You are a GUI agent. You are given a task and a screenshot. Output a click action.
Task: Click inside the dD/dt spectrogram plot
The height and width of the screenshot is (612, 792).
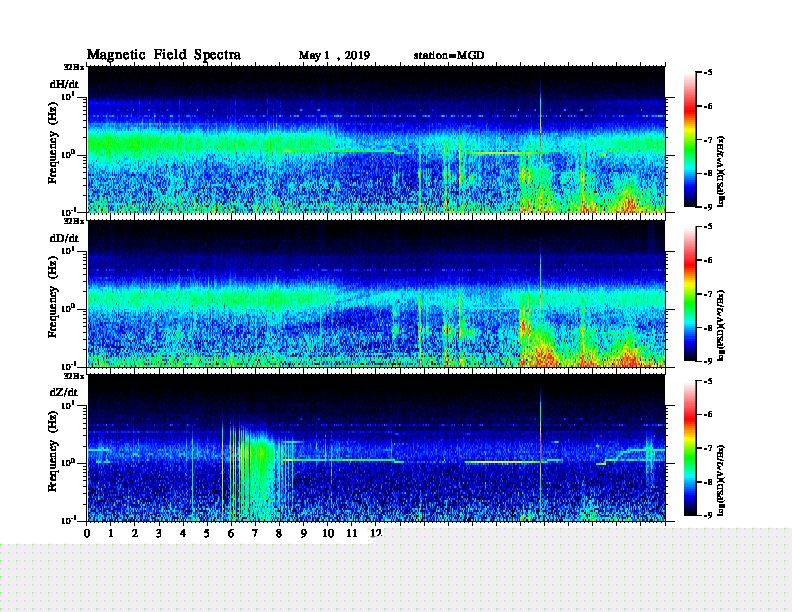point(376,294)
